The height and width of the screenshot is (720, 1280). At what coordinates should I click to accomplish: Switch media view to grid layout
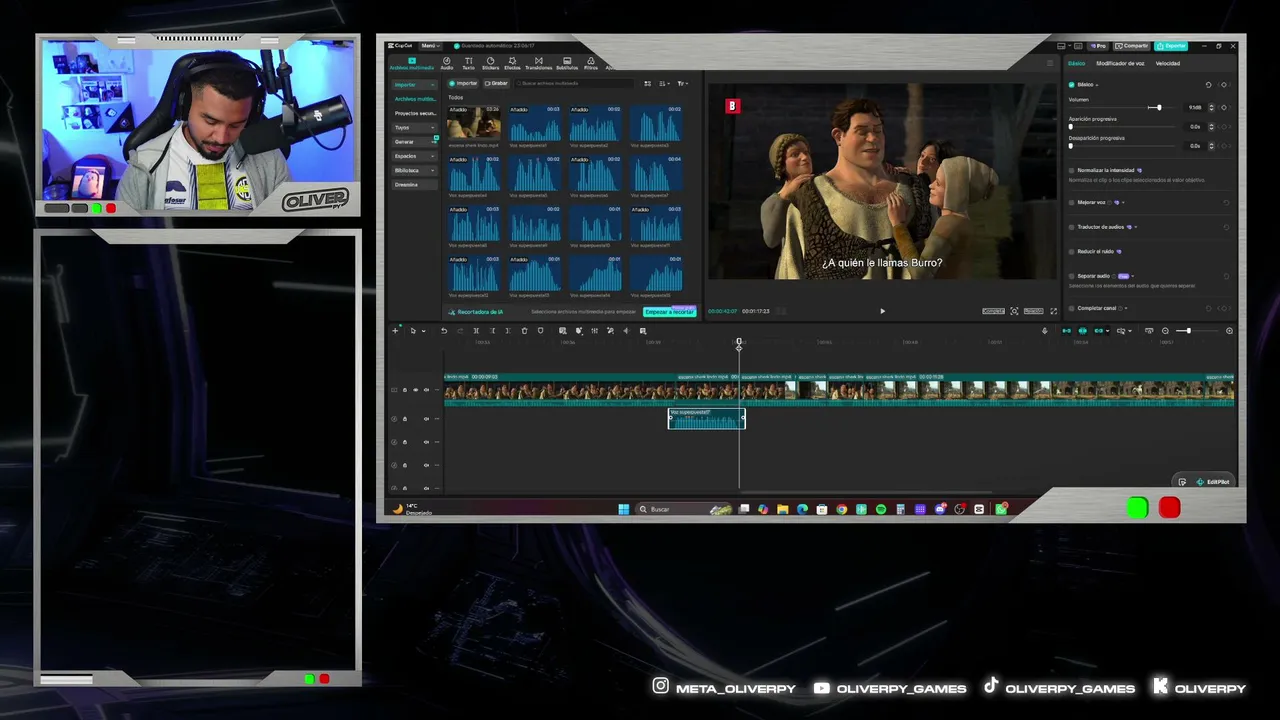tap(648, 84)
